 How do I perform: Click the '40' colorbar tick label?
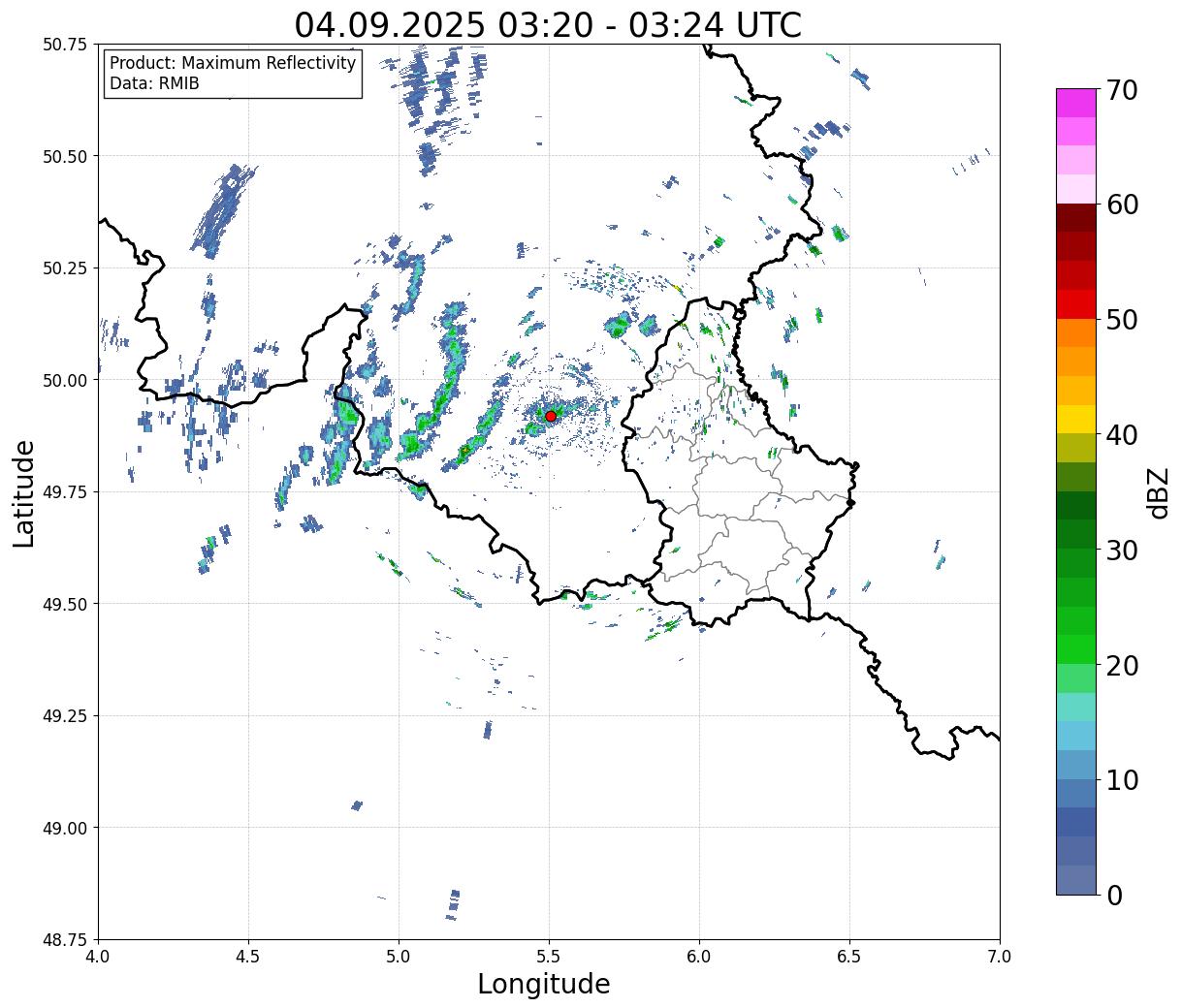click(1121, 434)
